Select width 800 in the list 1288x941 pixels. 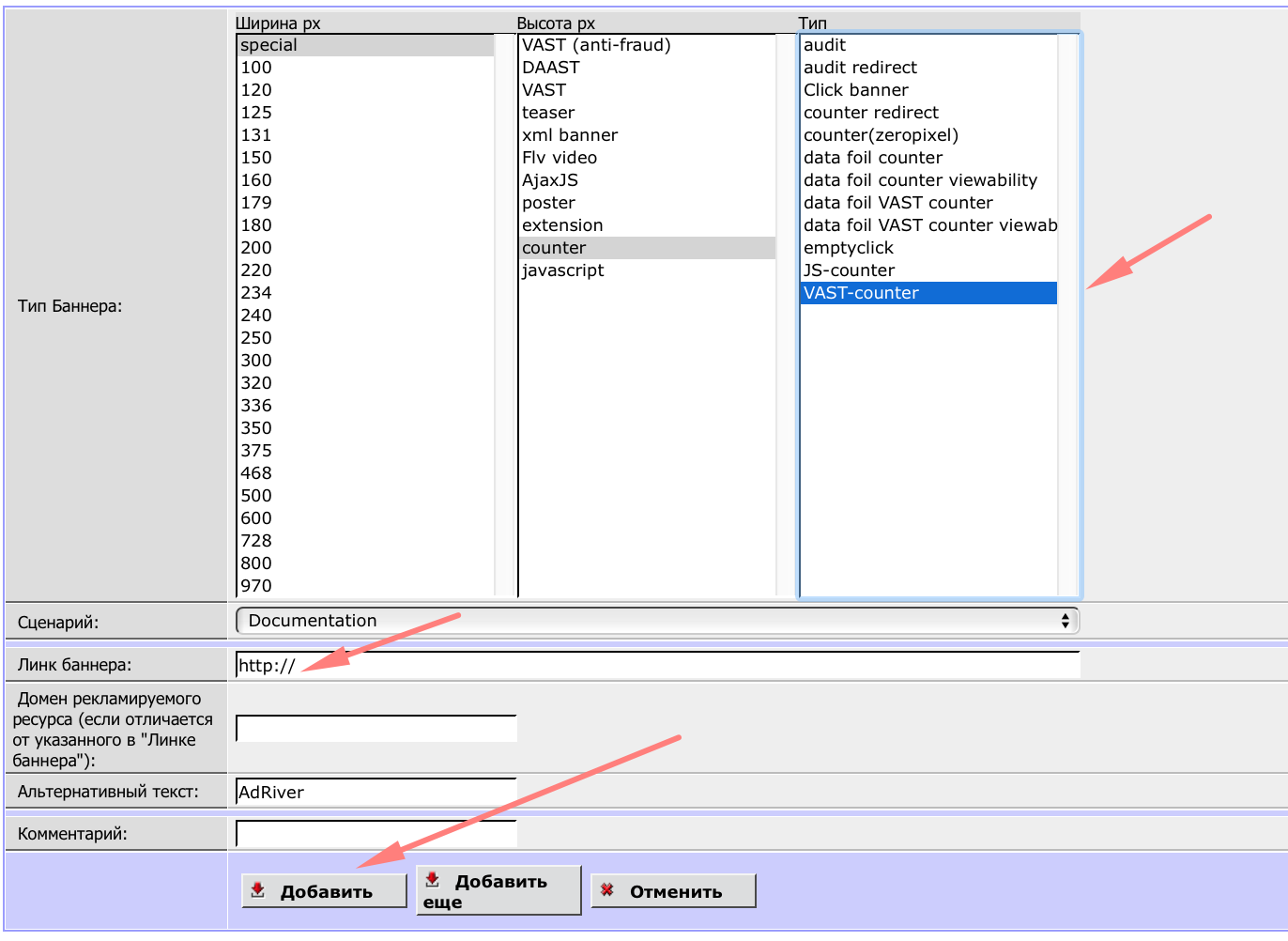(365, 563)
